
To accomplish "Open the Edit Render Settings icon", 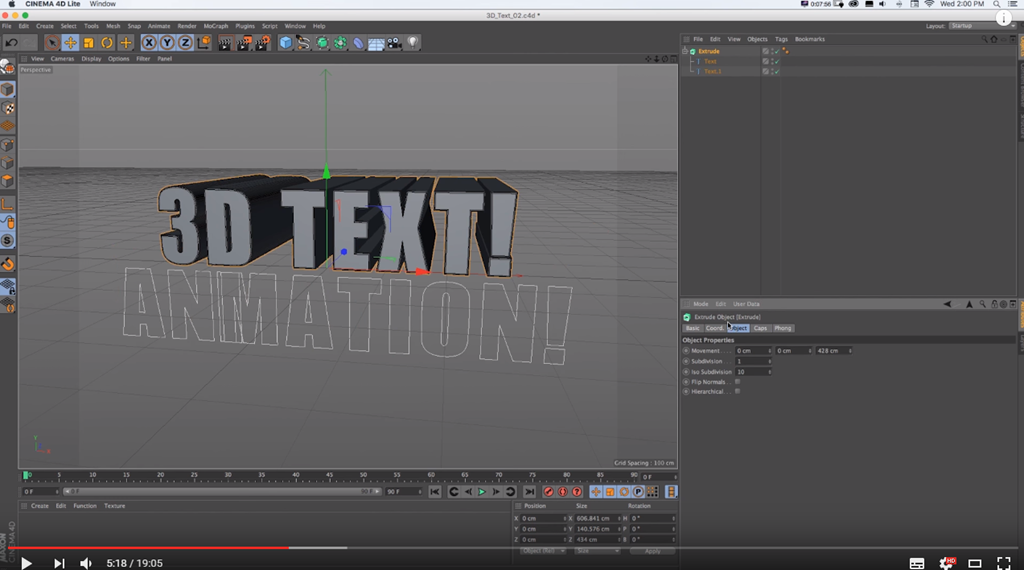I will tap(263, 43).
